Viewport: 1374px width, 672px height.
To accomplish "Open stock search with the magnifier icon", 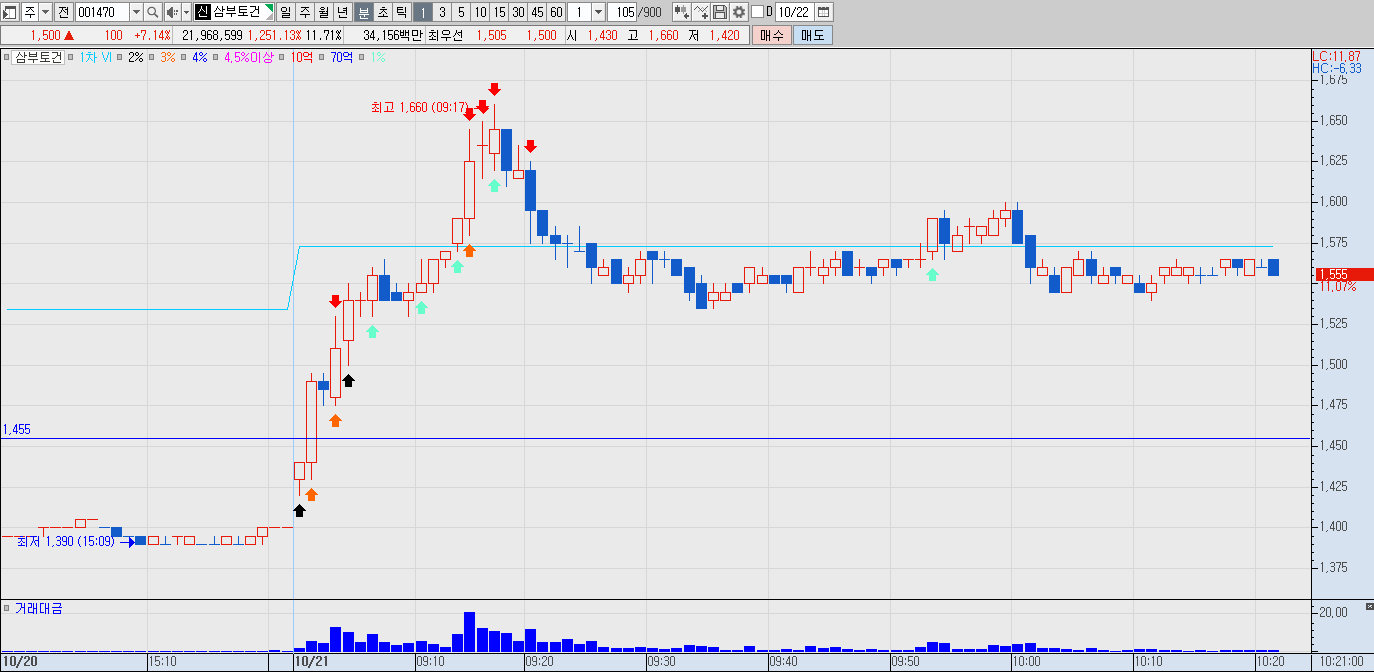I will (153, 12).
